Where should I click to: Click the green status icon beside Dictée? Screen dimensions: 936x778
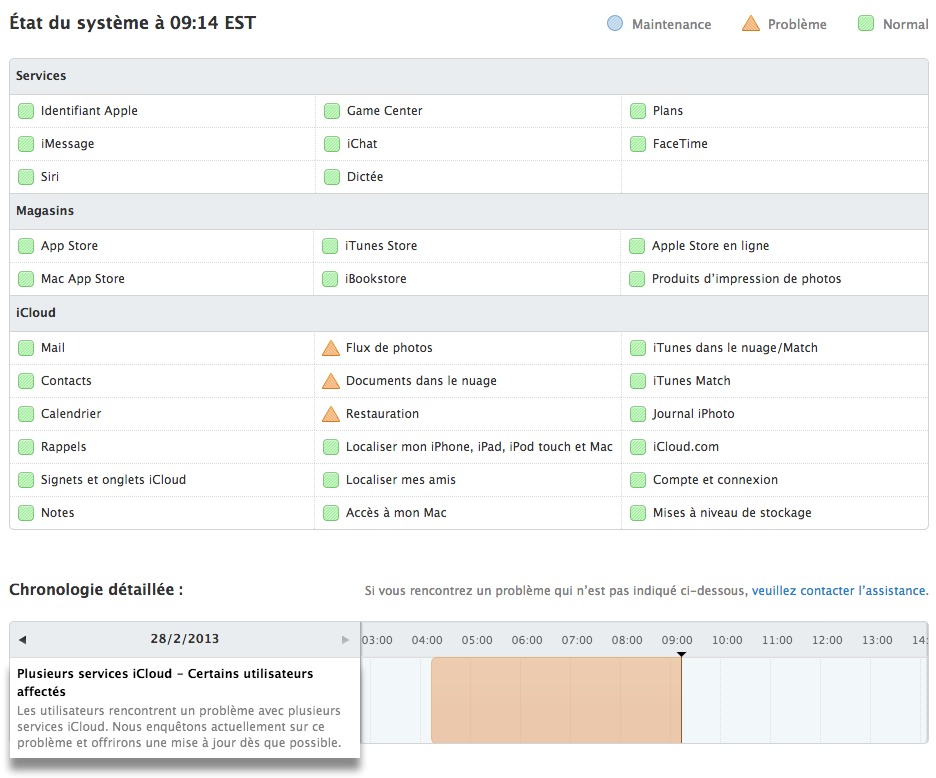click(x=332, y=177)
